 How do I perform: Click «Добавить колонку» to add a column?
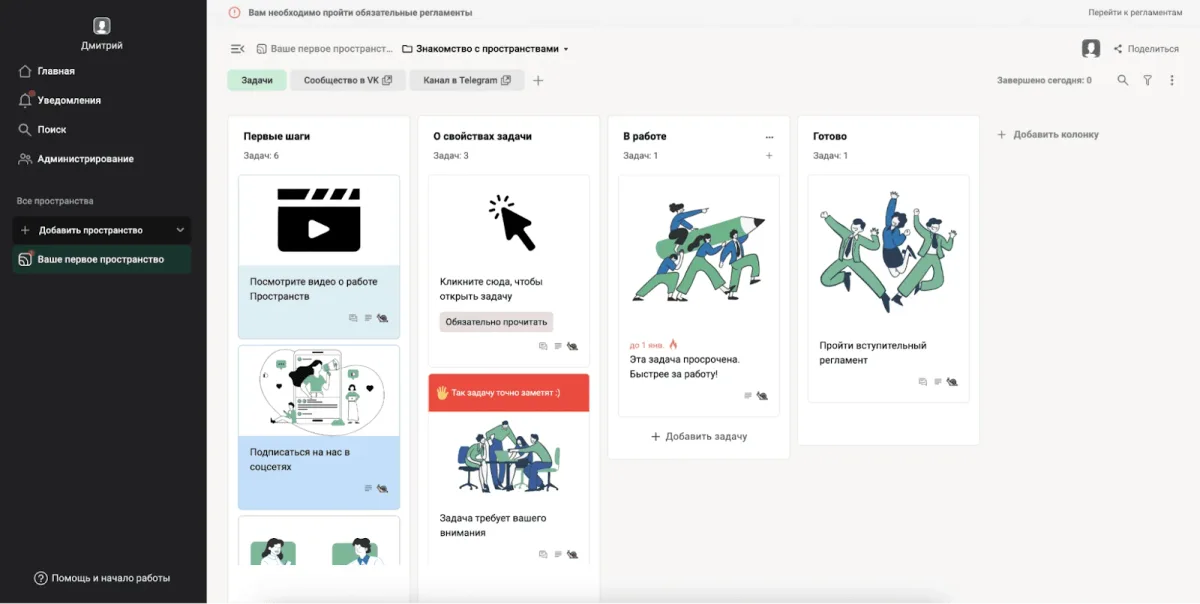click(x=1047, y=134)
